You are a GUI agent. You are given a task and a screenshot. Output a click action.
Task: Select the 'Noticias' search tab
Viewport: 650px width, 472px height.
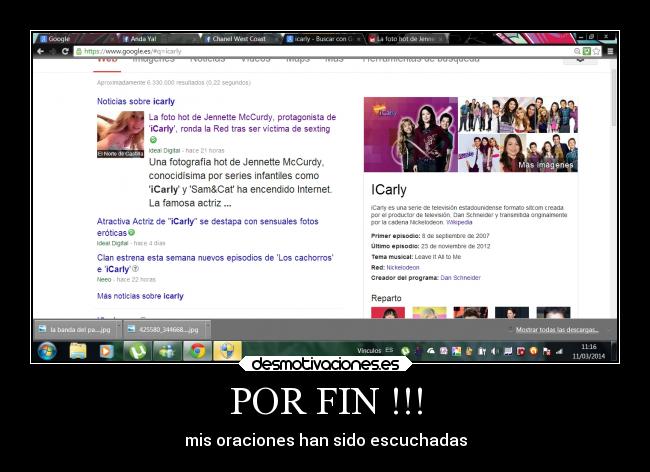[x=207, y=59]
